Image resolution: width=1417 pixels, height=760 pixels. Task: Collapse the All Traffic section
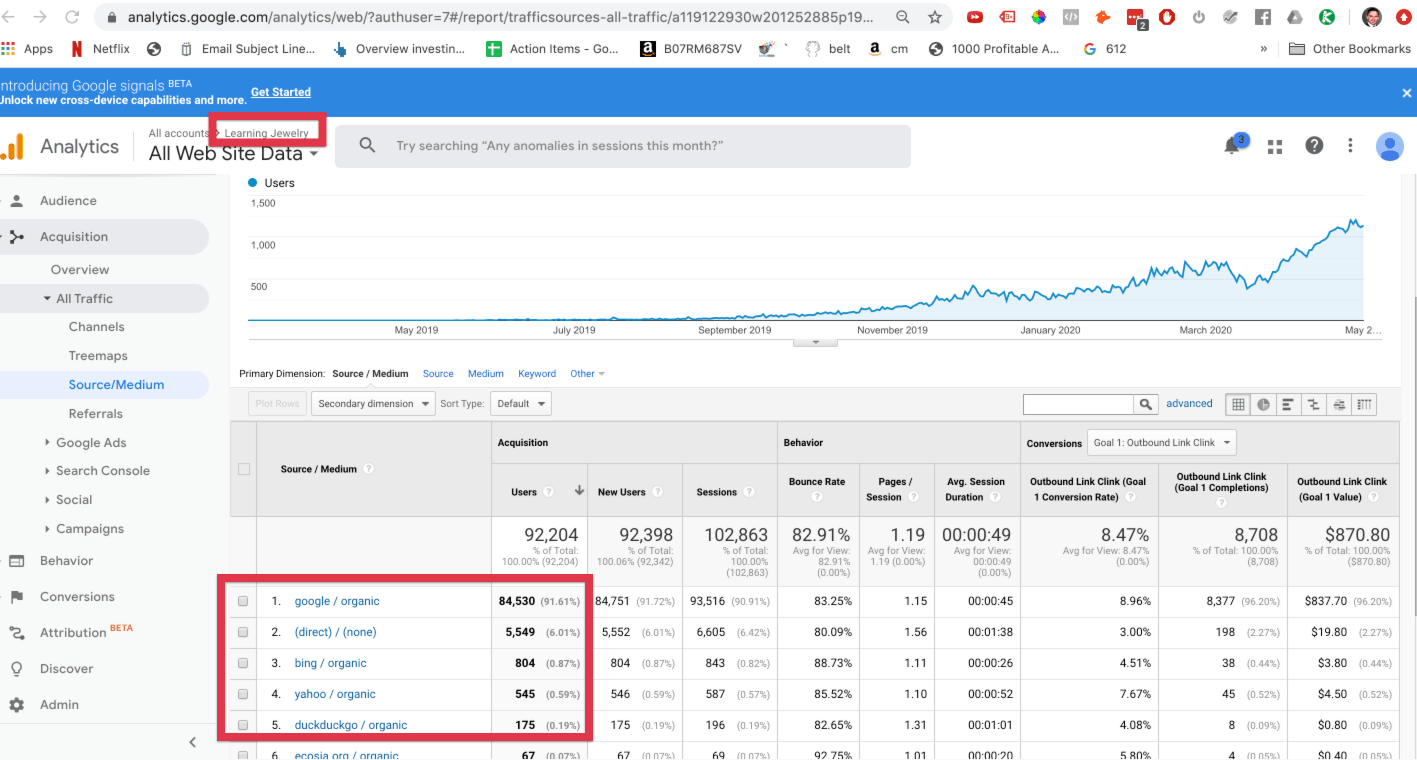click(84, 298)
